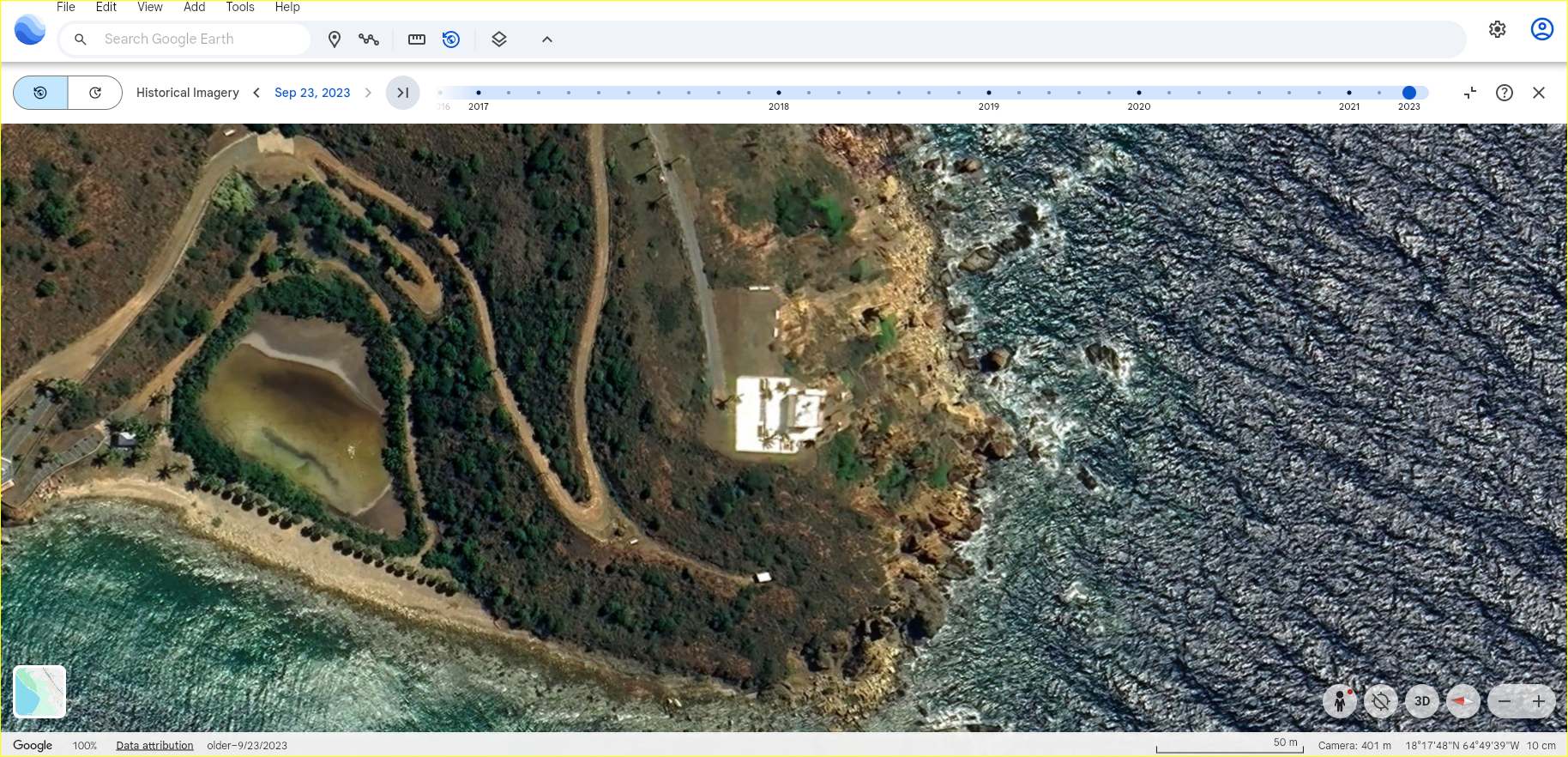This screenshot has width=1568, height=757.
Task: Toggle historical imagery toolbar icon
Action: (x=451, y=39)
